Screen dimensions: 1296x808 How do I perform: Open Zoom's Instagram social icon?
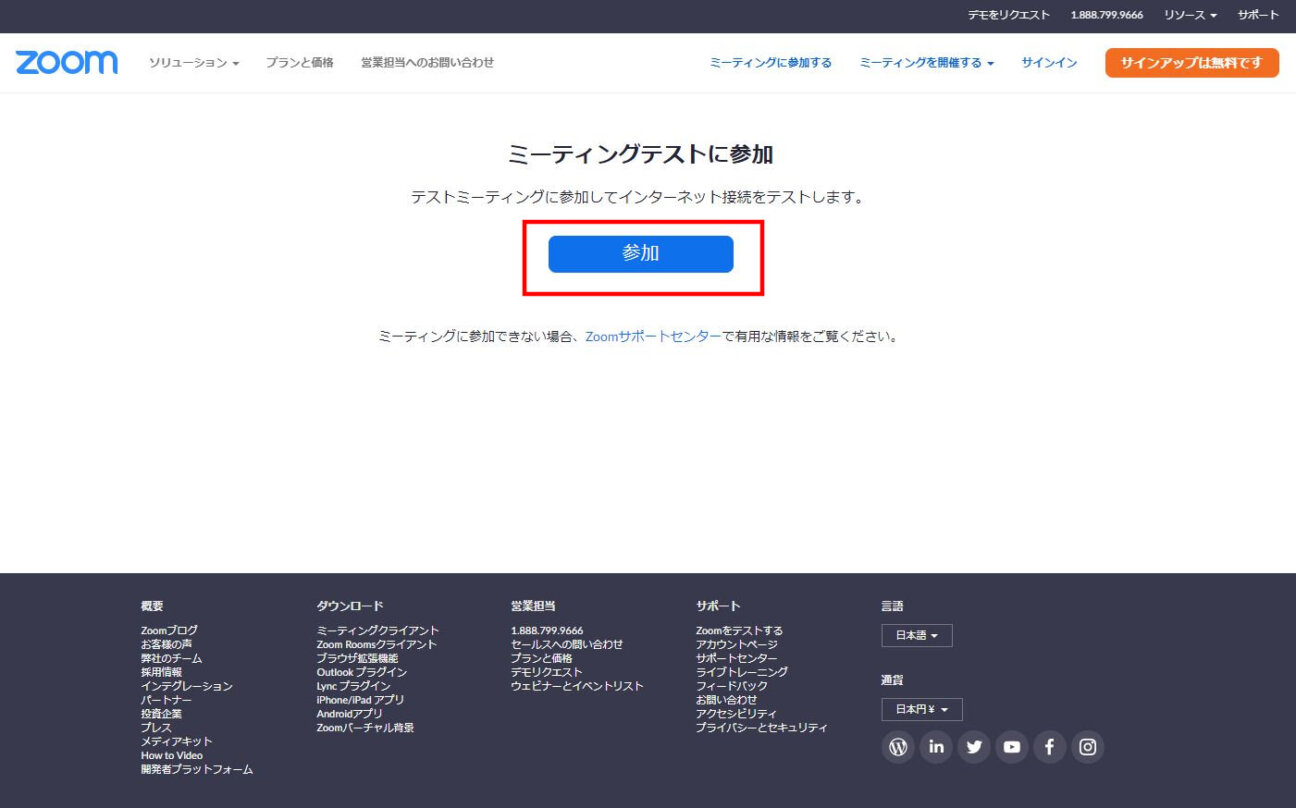click(1088, 747)
